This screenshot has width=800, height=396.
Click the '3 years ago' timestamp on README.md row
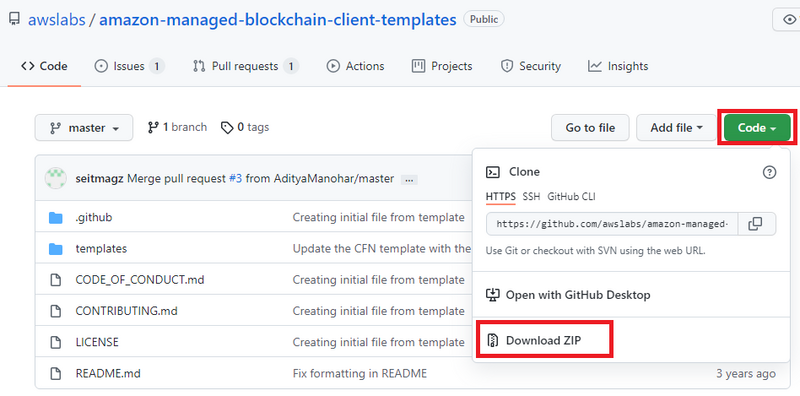pyautogui.click(x=746, y=374)
